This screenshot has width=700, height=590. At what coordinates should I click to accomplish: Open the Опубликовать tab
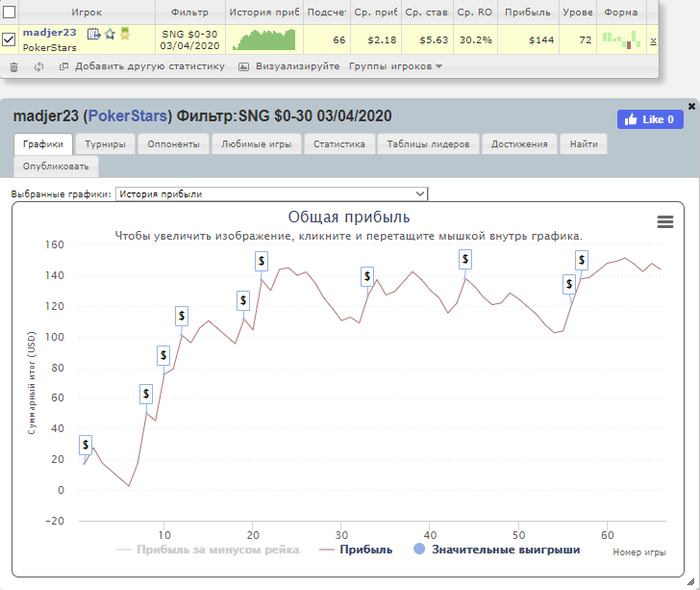point(56,166)
